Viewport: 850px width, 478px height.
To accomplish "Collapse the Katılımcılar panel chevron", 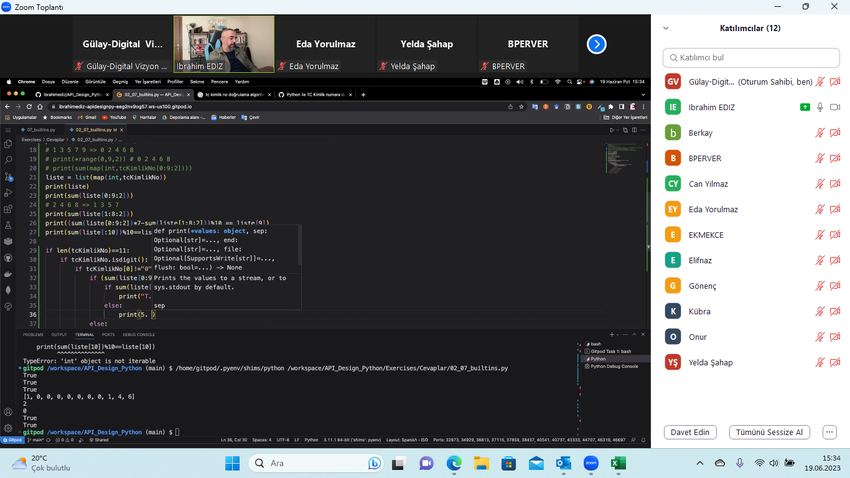I will point(666,28).
